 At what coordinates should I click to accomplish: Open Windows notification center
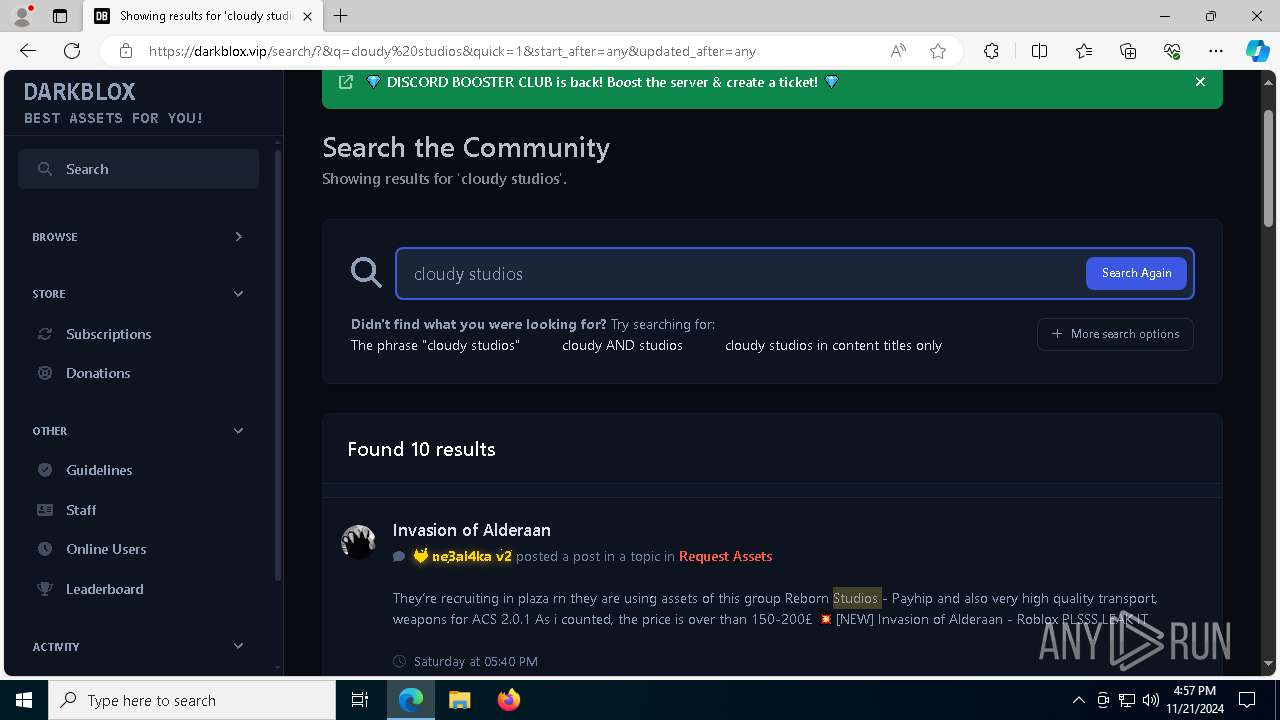point(1247,700)
